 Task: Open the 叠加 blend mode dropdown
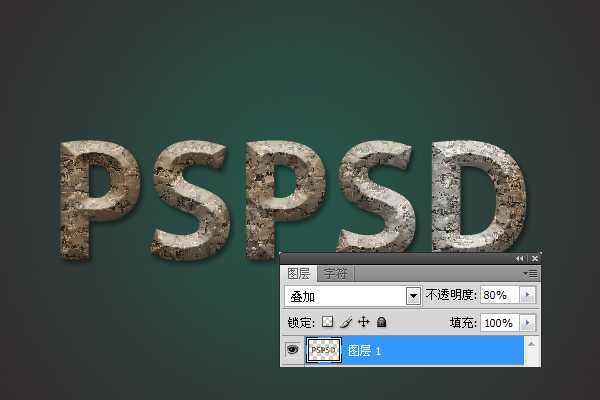coord(413,296)
